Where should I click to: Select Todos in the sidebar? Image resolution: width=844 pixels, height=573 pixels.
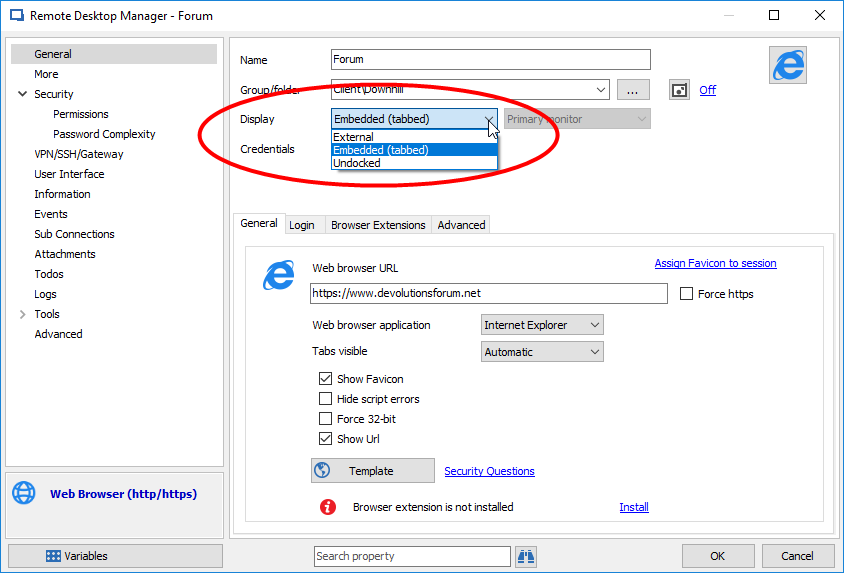(49, 274)
